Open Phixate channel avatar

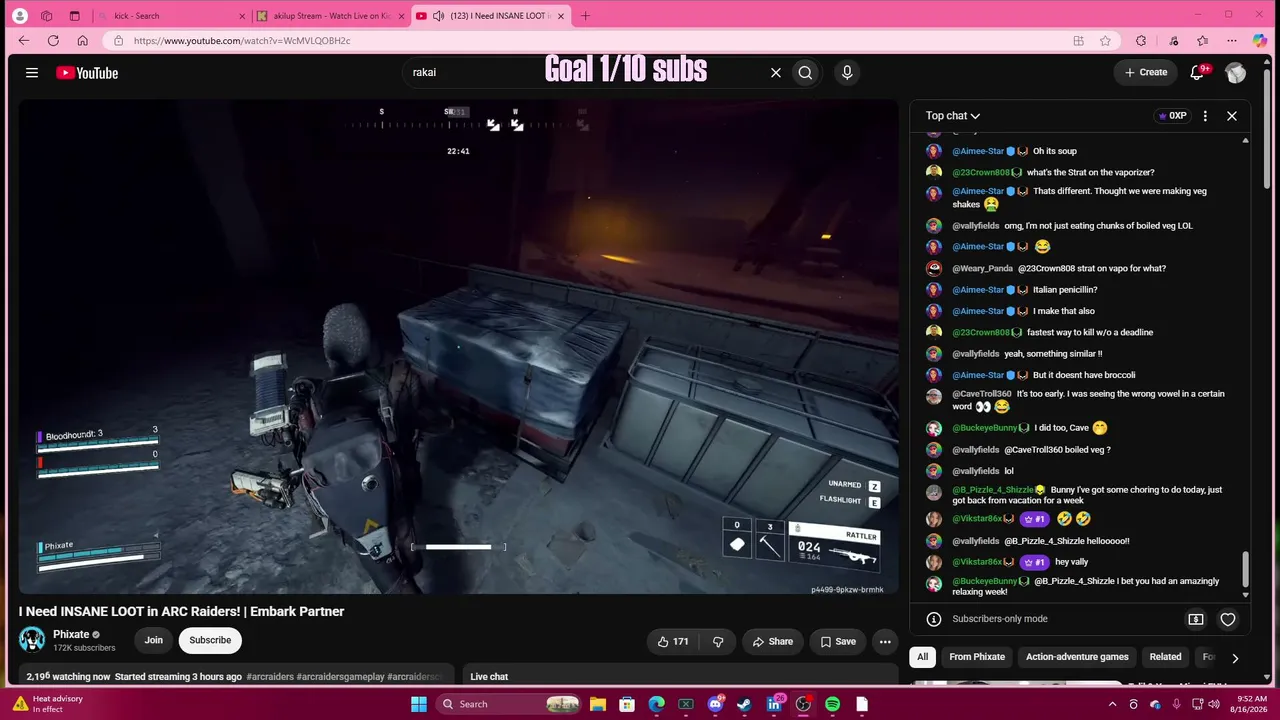coord(32,640)
